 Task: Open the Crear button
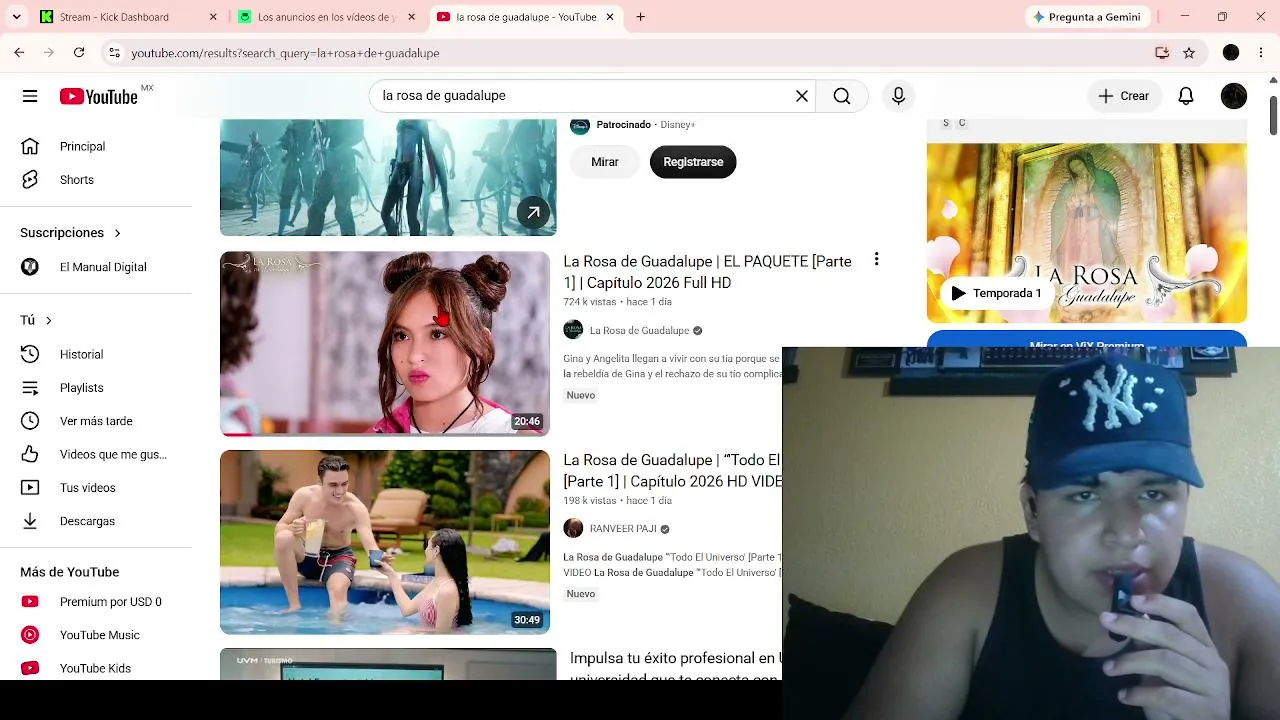(1124, 96)
